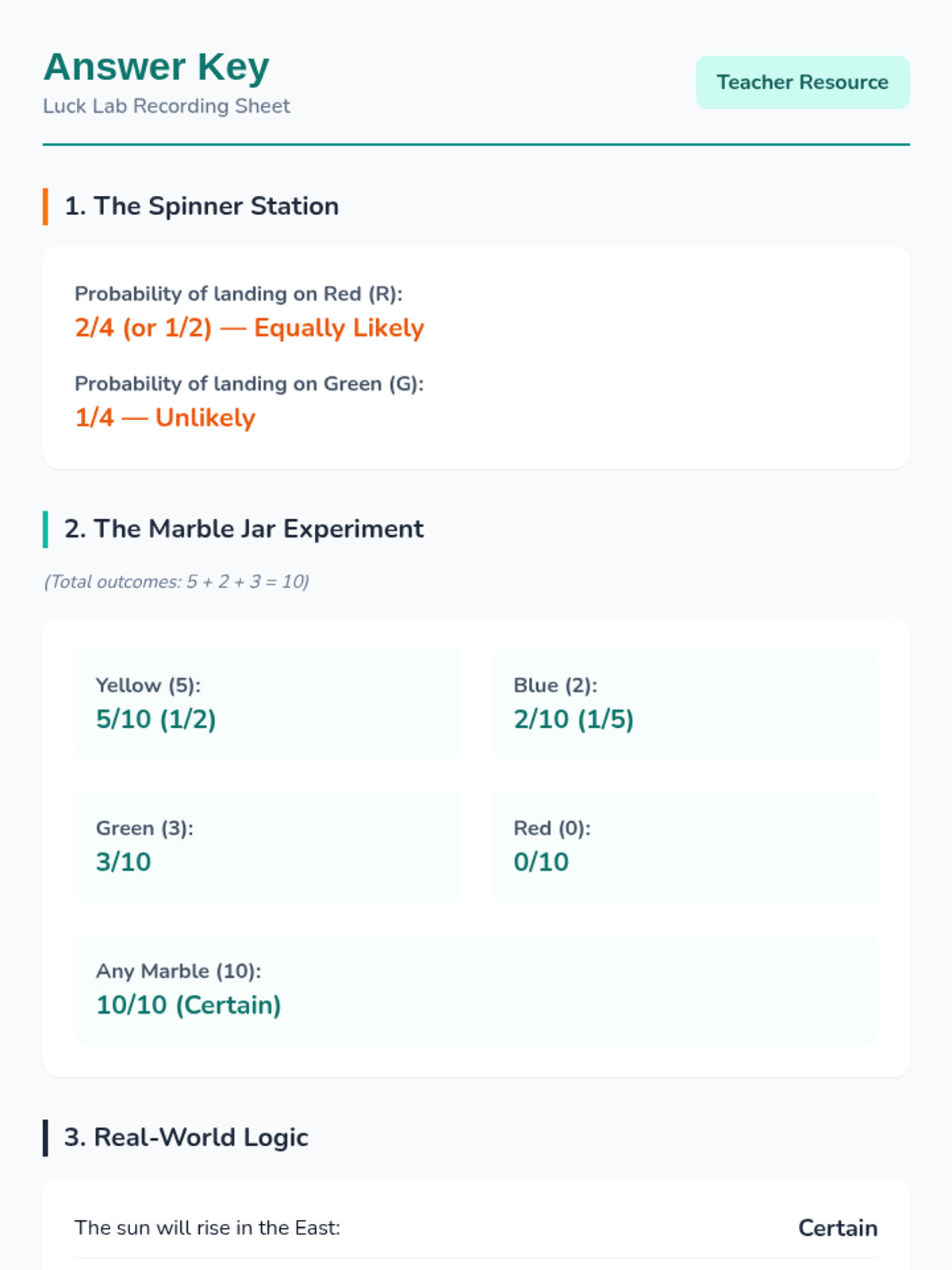
Task: Click the 10/10 (Certain) answer text
Action: click(x=189, y=1006)
